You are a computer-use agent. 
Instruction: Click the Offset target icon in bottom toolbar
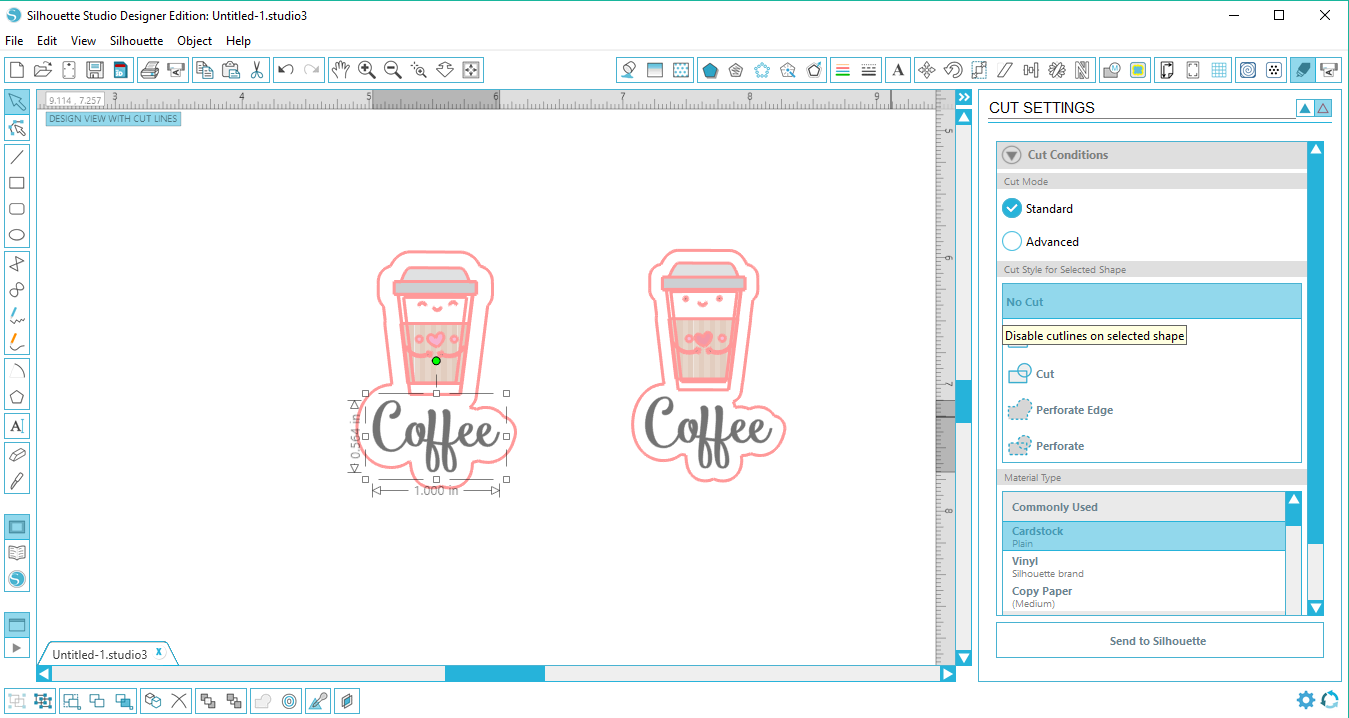pos(289,701)
